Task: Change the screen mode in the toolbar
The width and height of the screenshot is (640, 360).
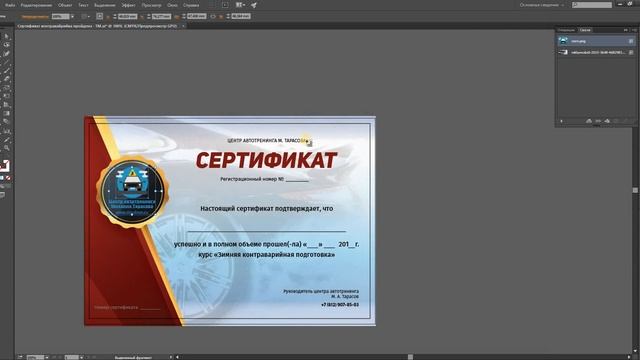Action: [2, 196]
